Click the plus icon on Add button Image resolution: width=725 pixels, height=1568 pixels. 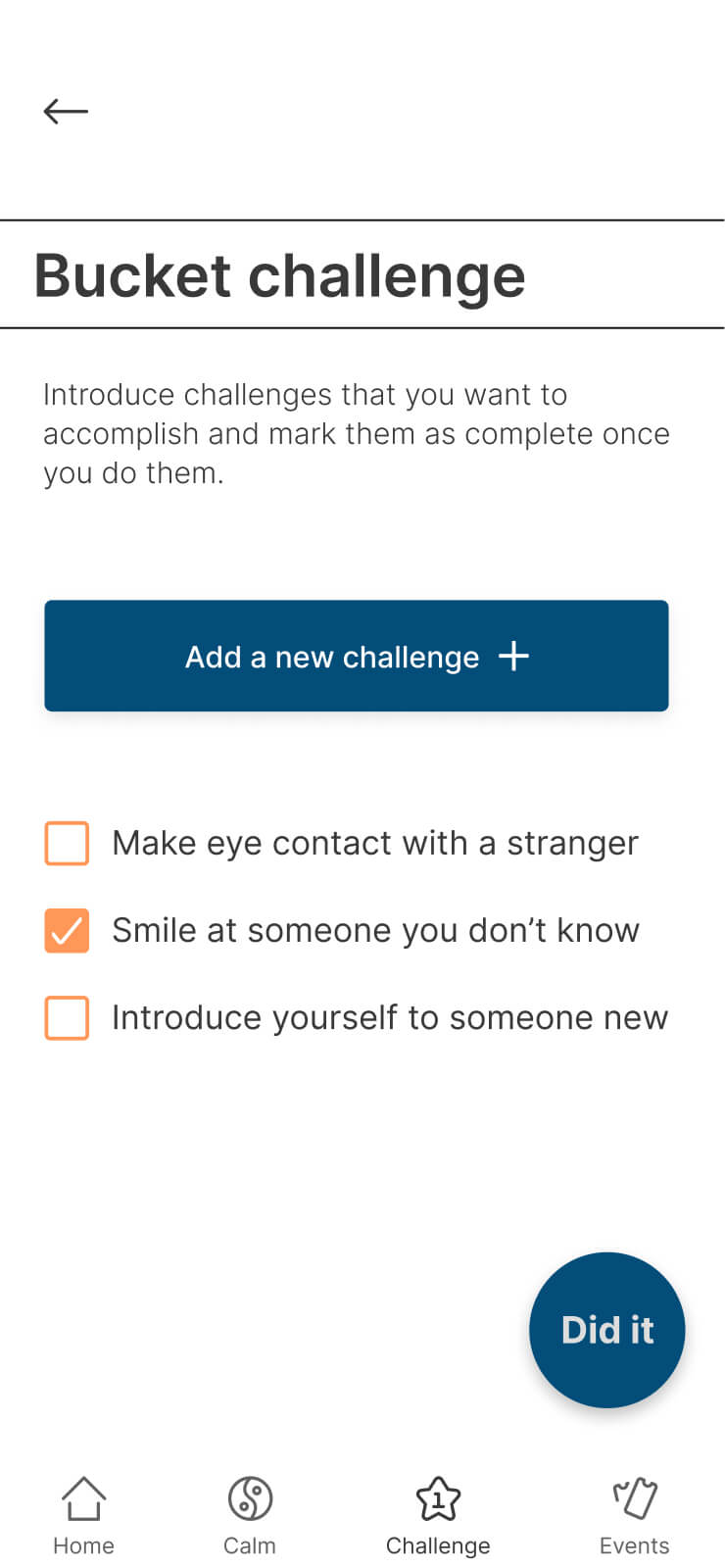pos(513,656)
